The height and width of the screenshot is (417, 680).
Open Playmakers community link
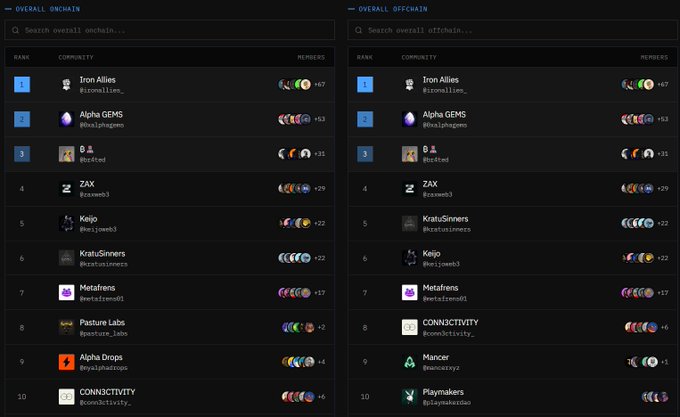tap(443, 392)
